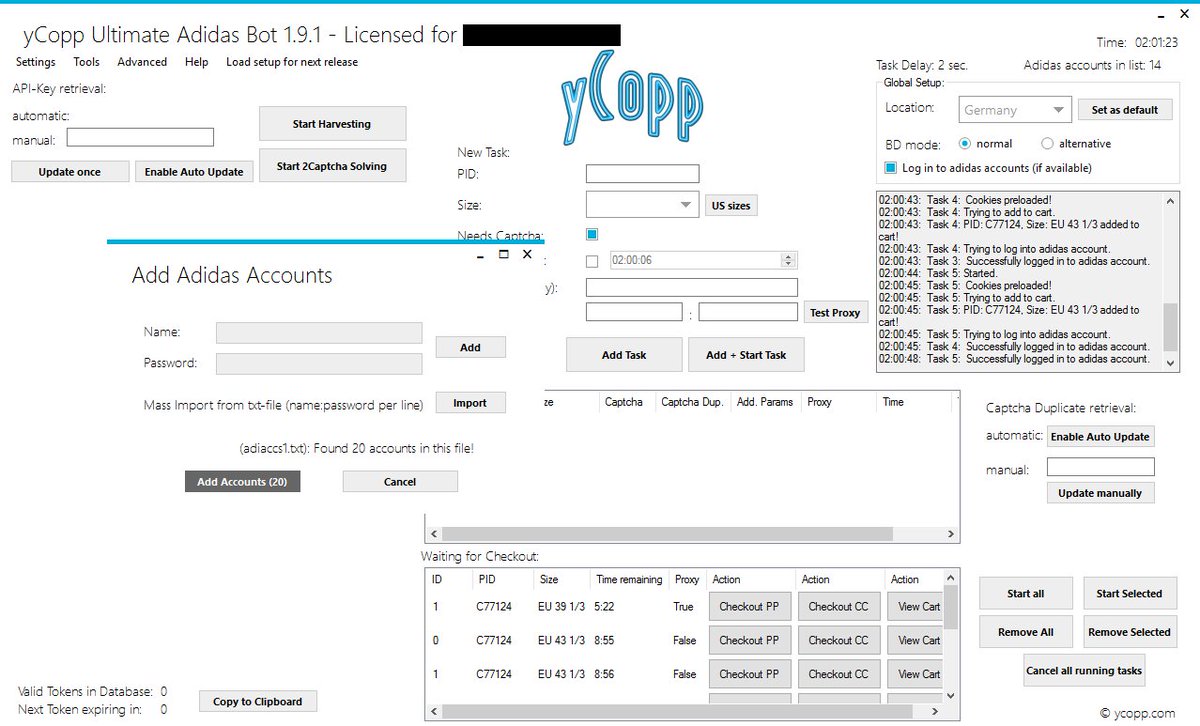Click the US sizes button
This screenshot has height=726, width=1200.
point(730,206)
